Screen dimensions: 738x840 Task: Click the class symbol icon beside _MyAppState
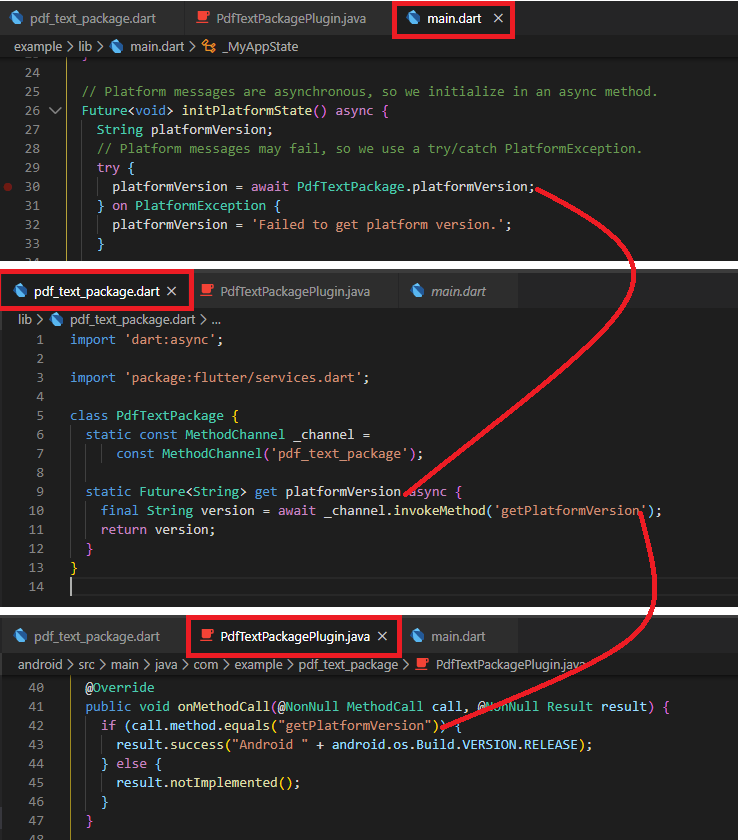[209, 47]
